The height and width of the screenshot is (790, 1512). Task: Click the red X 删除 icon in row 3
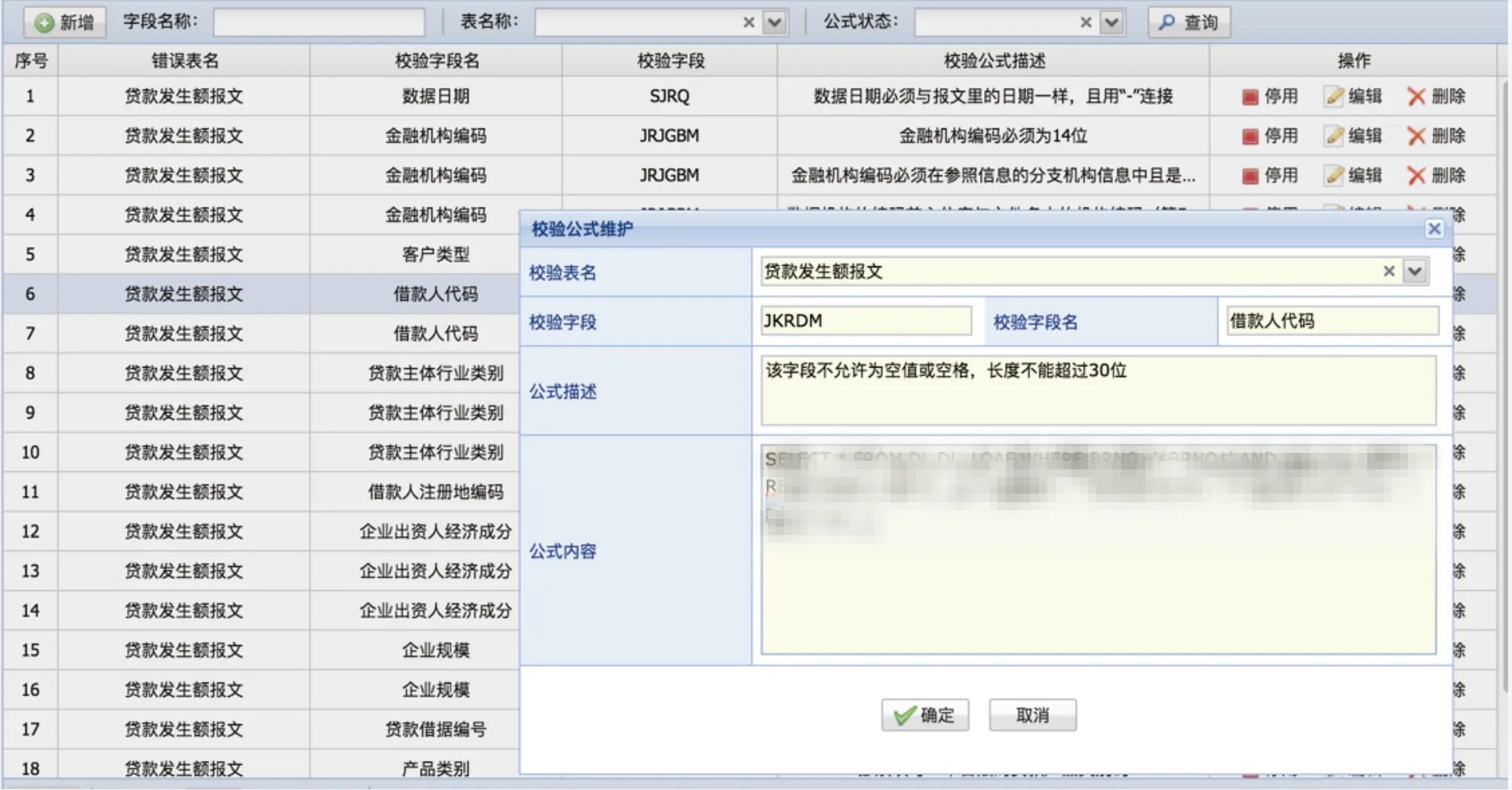[1416, 176]
